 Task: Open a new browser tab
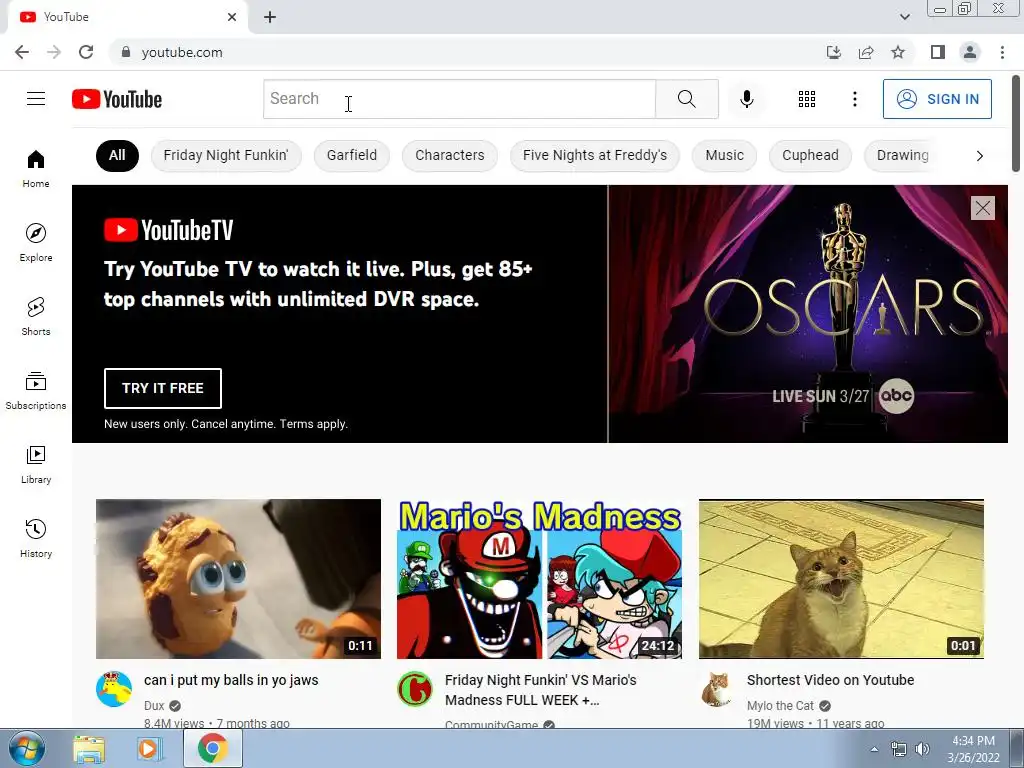(x=270, y=17)
